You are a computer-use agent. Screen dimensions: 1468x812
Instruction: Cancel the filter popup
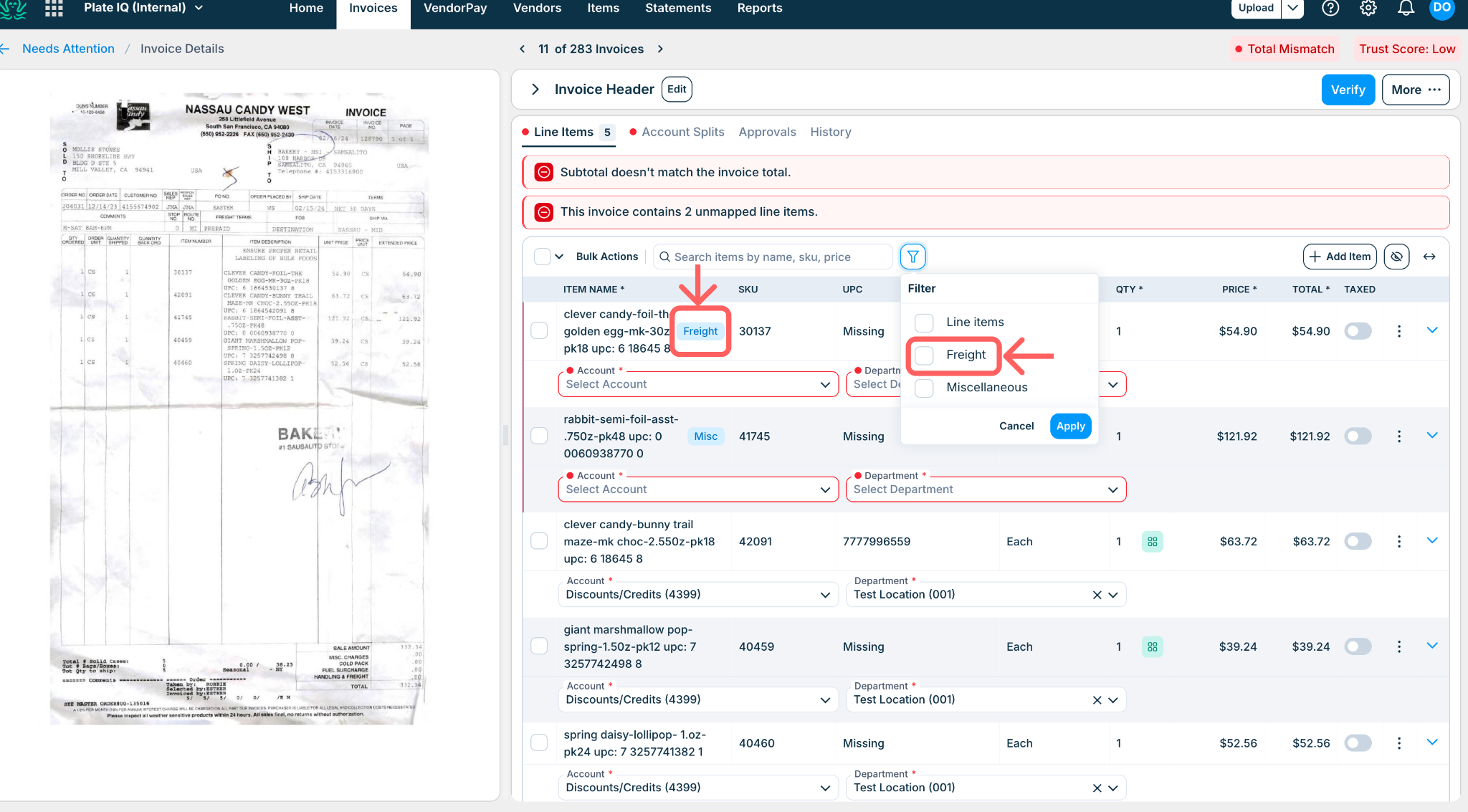pos(1016,426)
